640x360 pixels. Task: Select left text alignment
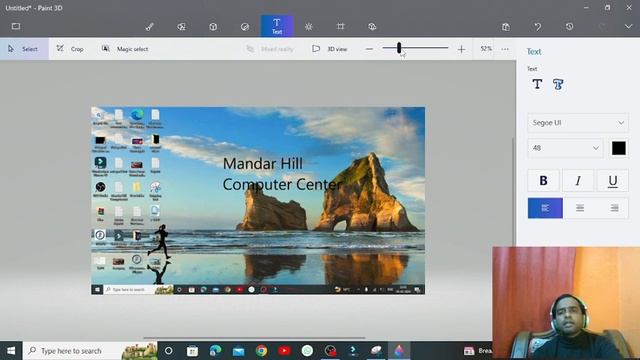point(545,208)
